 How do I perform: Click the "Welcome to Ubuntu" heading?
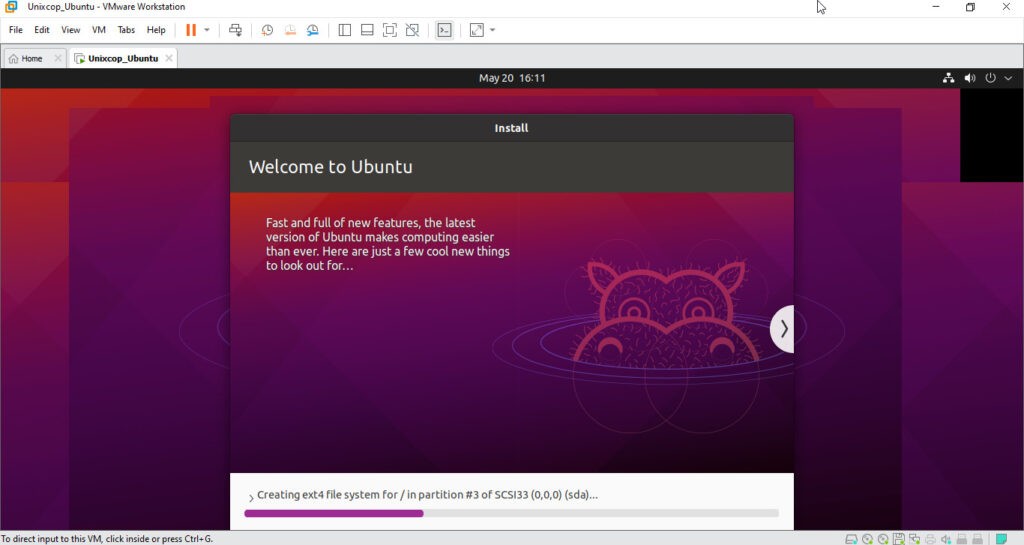point(330,166)
